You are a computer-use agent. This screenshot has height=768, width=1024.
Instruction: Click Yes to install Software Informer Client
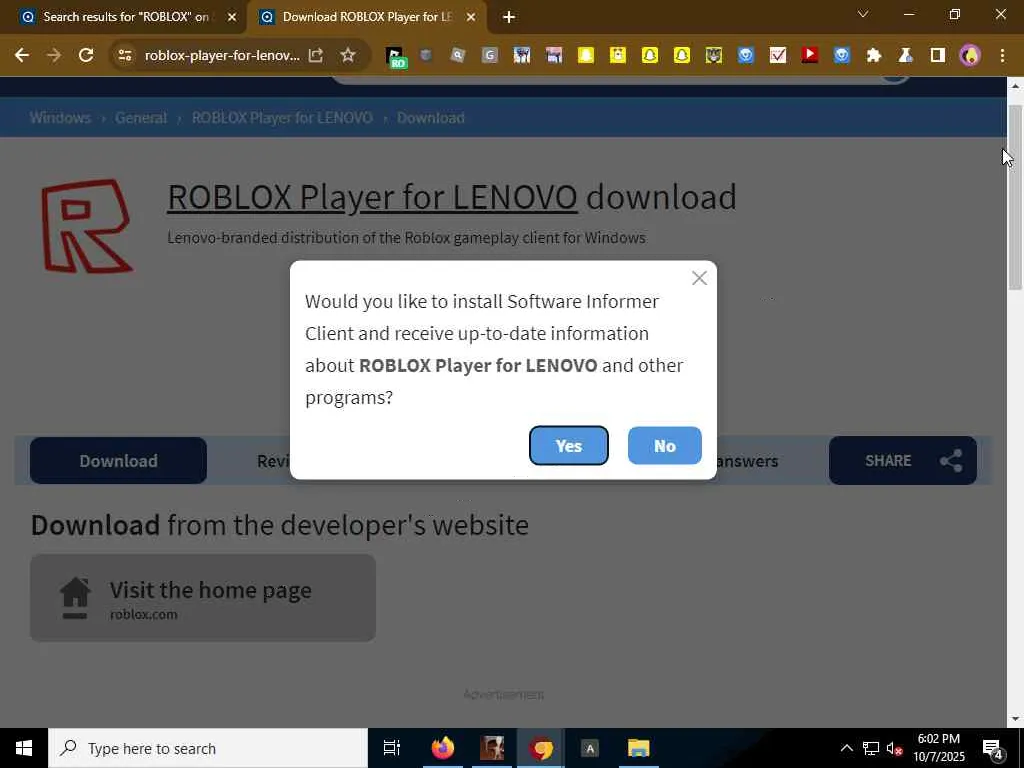coord(568,445)
